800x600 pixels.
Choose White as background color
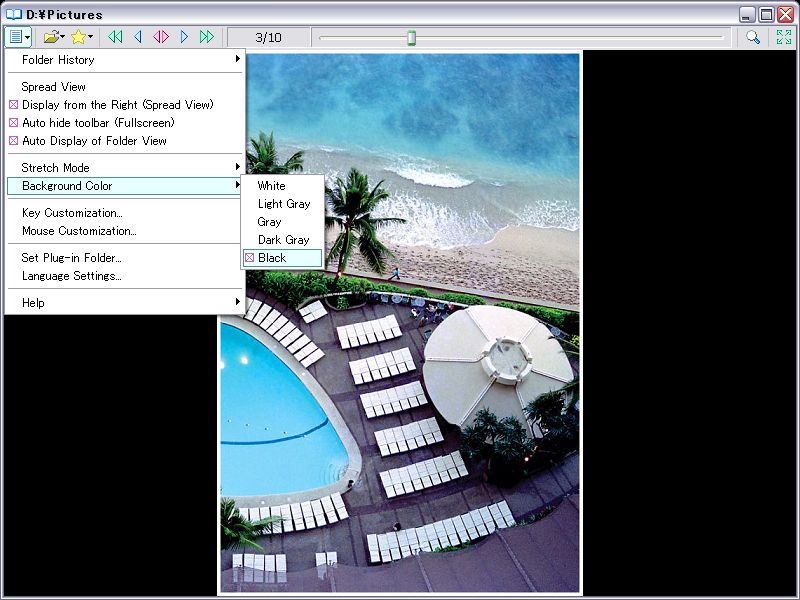271,186
